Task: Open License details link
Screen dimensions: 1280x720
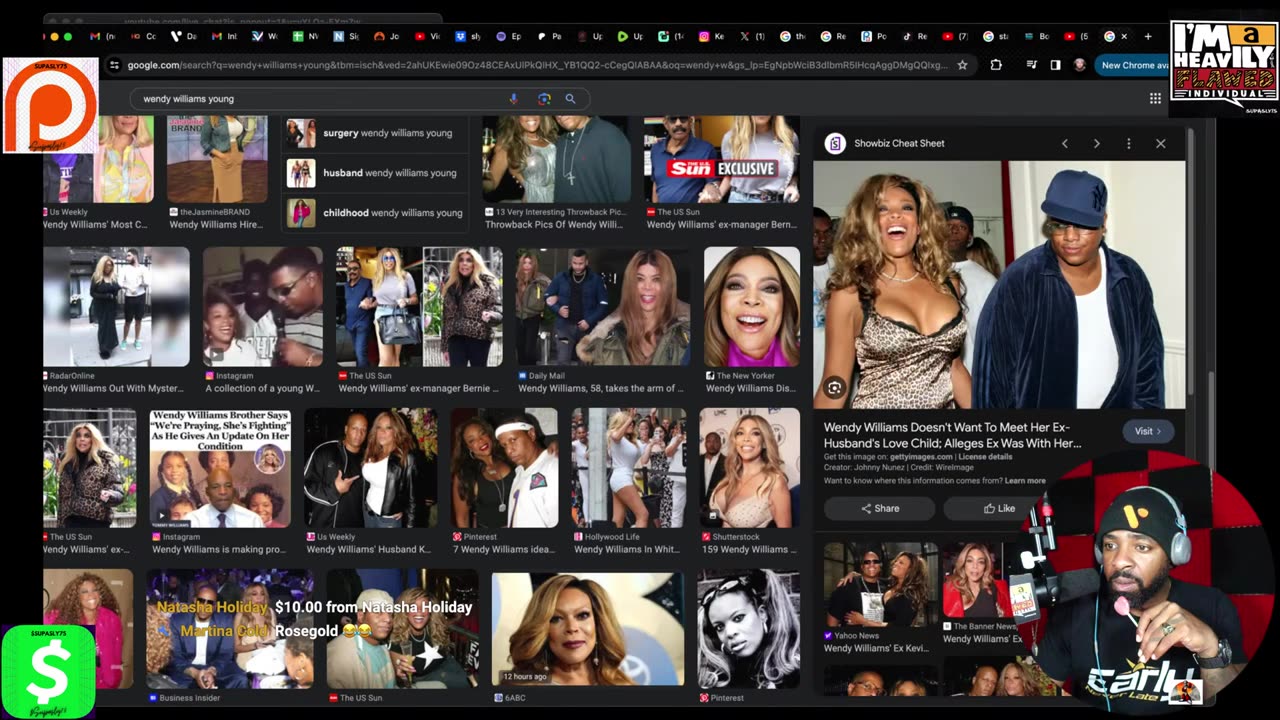Action: 985,457
